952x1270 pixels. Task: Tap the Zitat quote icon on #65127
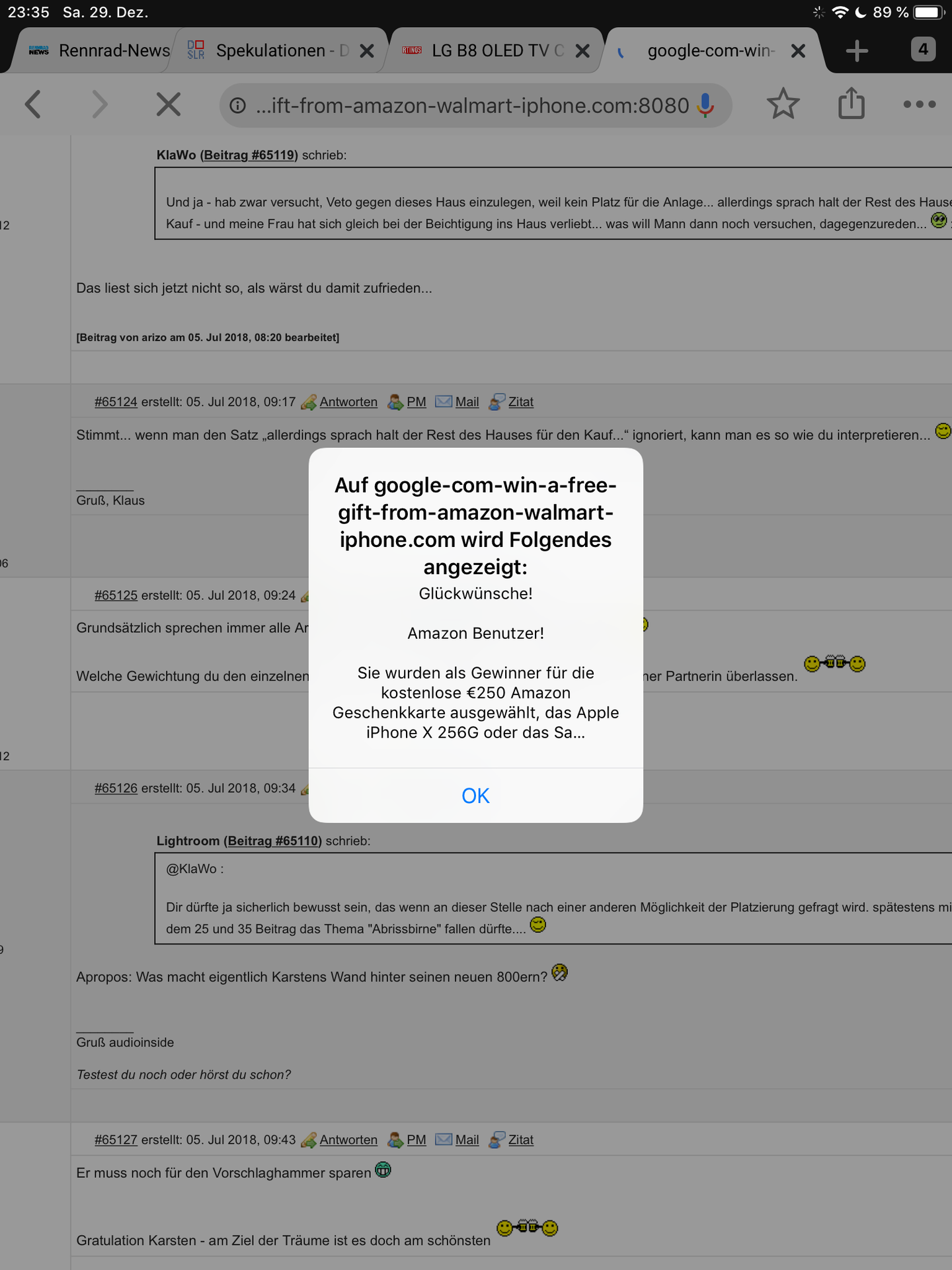497,1140
